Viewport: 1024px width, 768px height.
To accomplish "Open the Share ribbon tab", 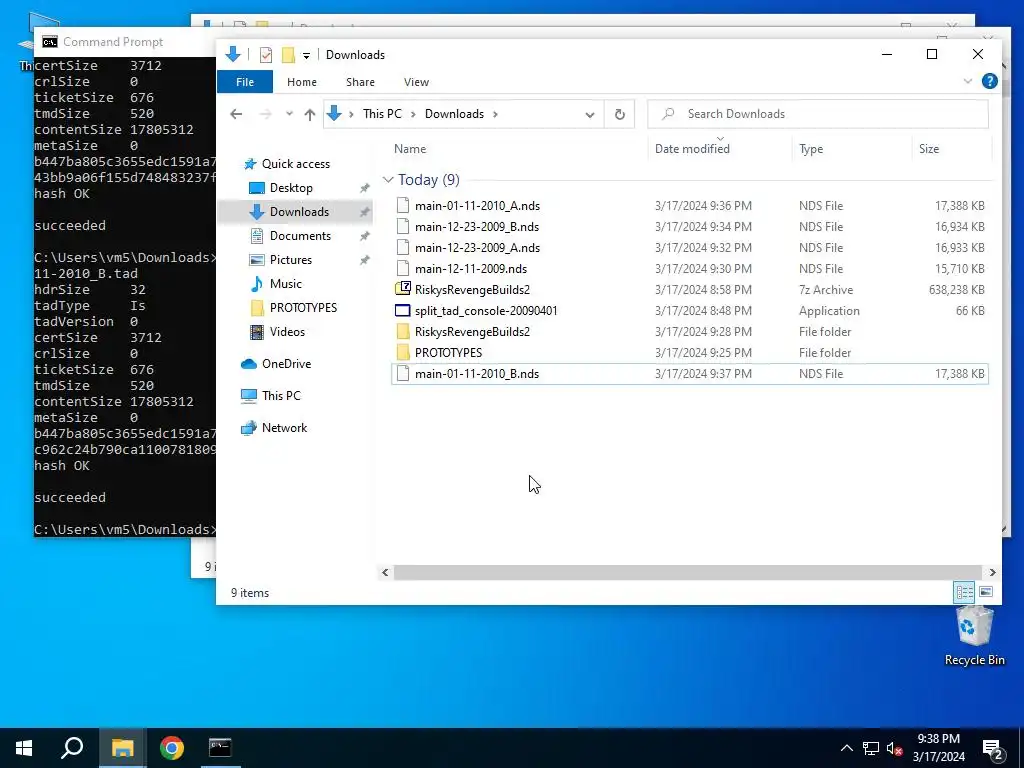I will [360, 82].
